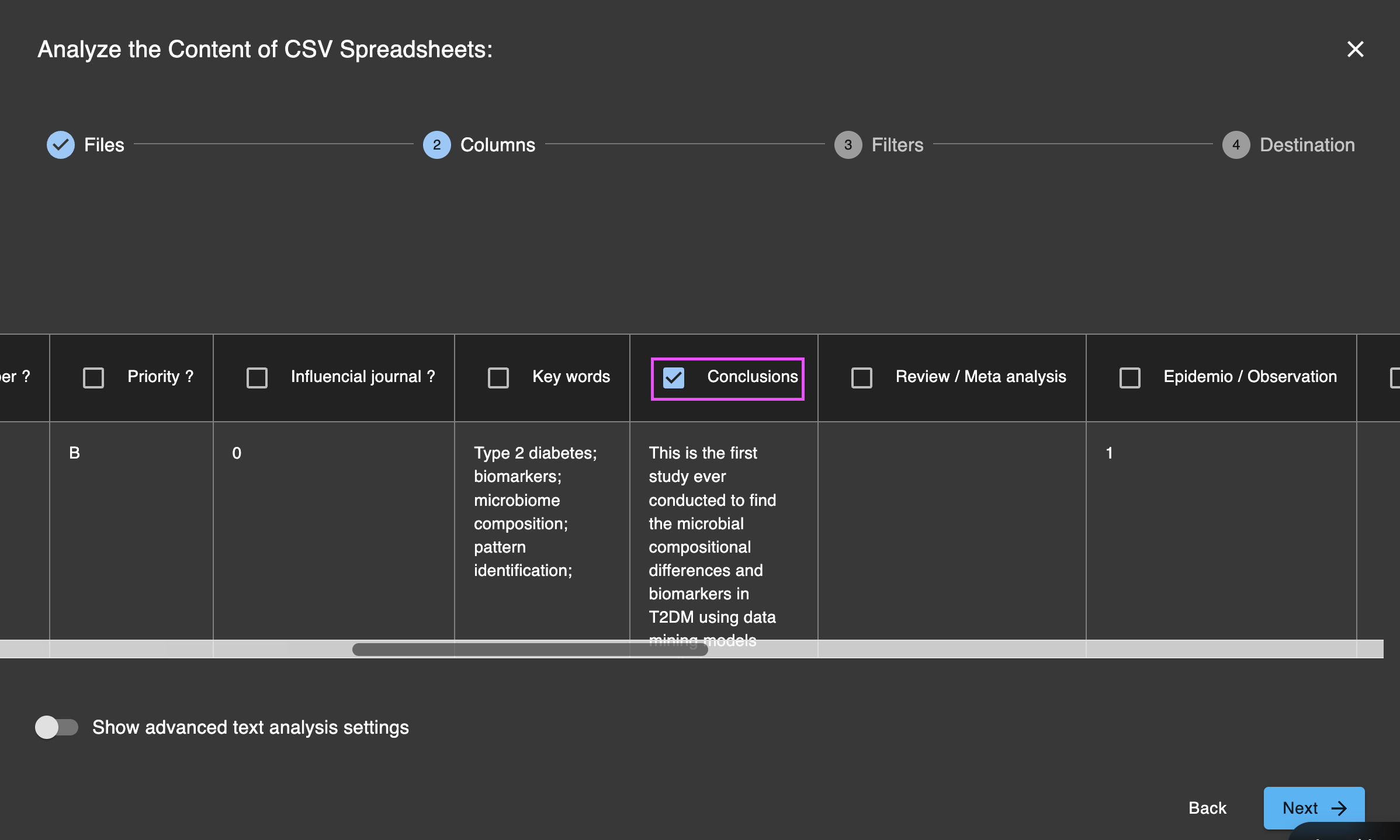Click the Key words cell starting 'Type 2 diabetes'
The height and width of the screenshot is (840, 1400).
click(535, 512)
